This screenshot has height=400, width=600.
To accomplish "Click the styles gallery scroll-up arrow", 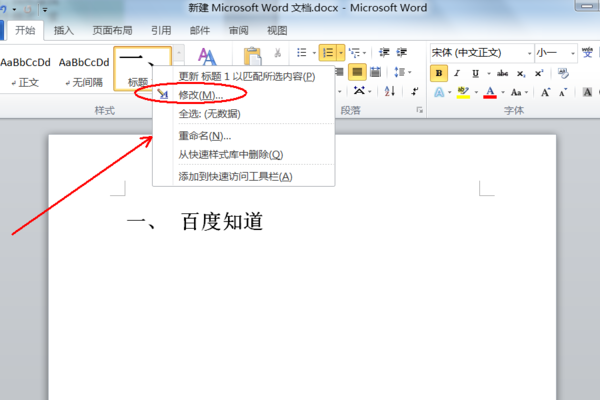I will pyautogui.click(x=179, y=51).
